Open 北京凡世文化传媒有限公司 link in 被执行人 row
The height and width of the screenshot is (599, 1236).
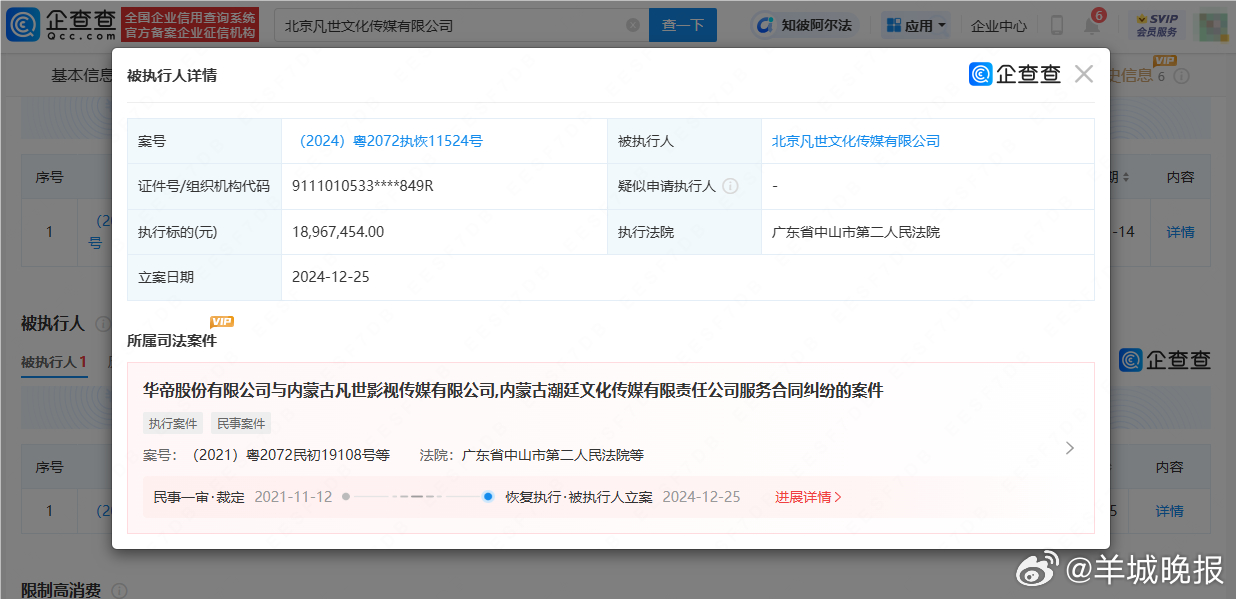856,141
